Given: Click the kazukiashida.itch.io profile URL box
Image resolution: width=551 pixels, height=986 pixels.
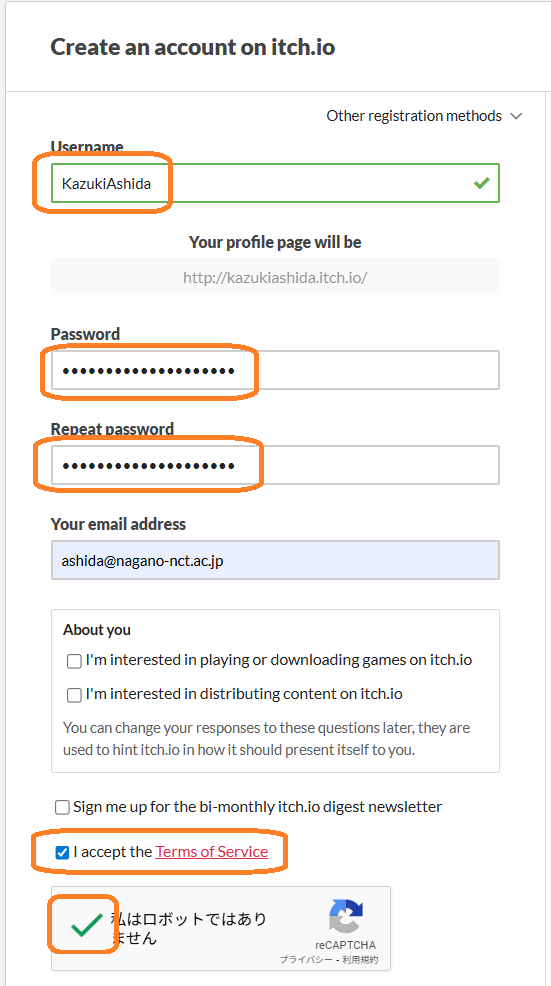Looking at the screenshot, I should coord(276,277).
